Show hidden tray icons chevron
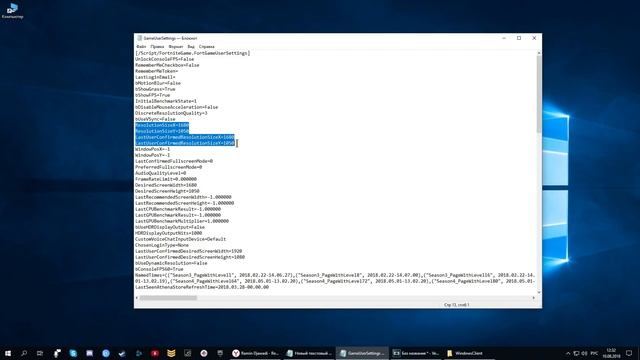640x360 pixels. tap(568, 353)
